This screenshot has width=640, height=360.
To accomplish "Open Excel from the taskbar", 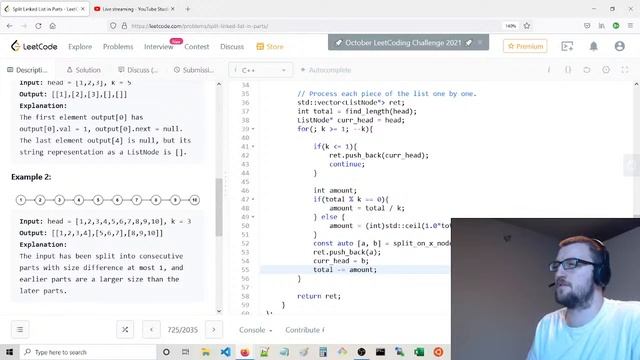I will (x=419, y=352).
